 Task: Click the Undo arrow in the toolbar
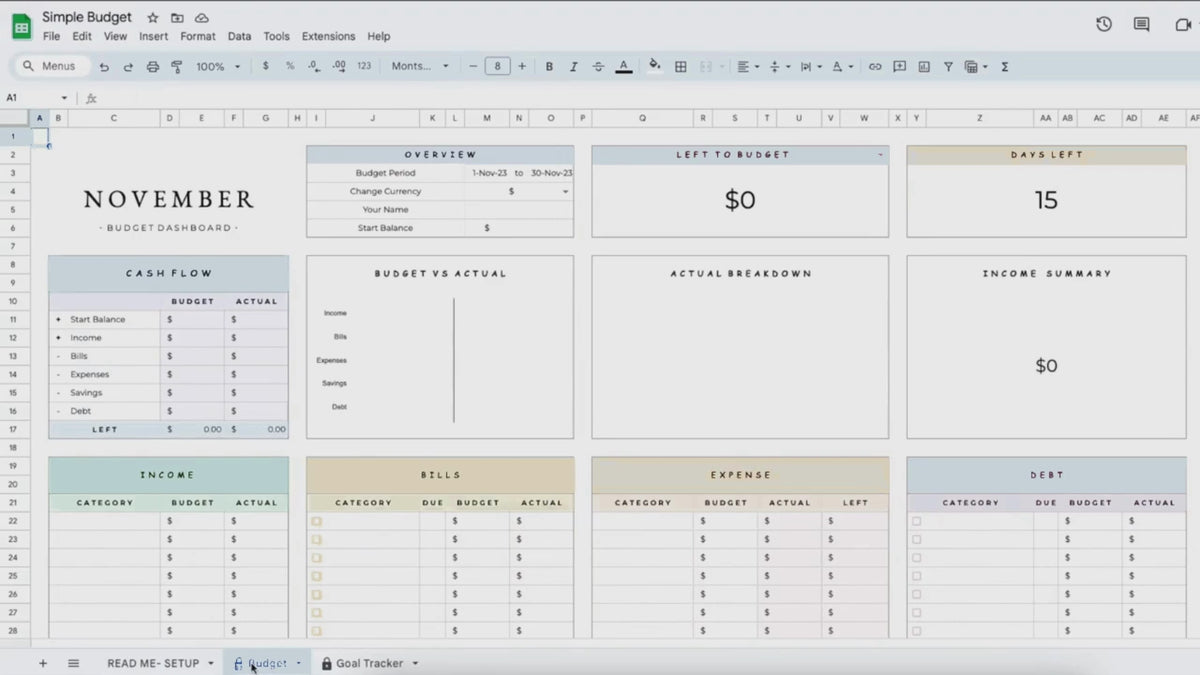coord(104,67)
